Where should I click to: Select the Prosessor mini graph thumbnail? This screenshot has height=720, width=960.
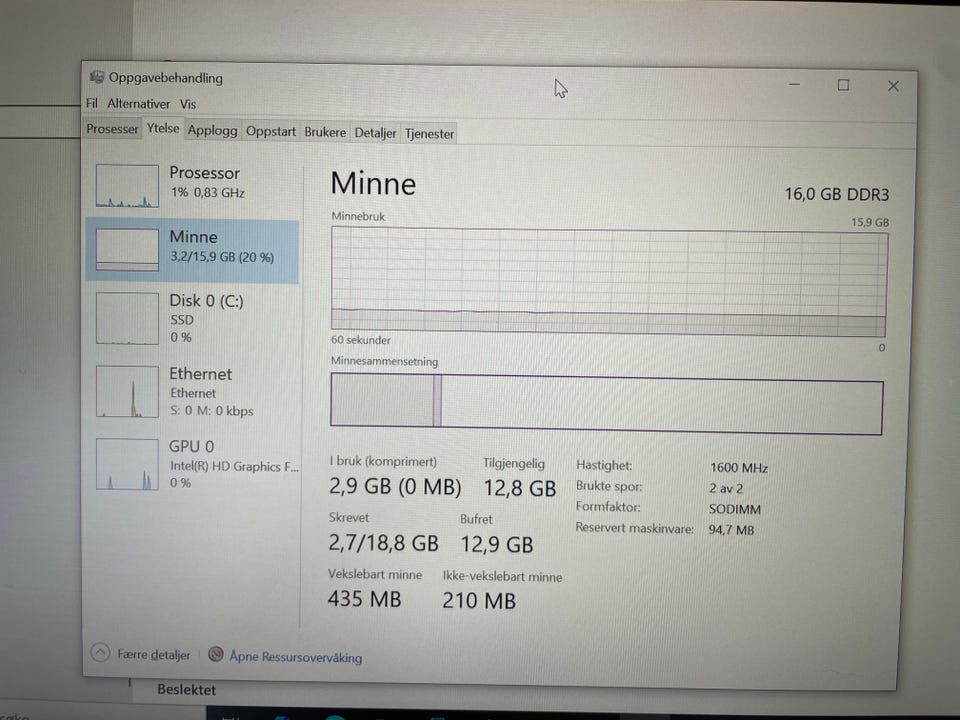click(x=127, y=186)
